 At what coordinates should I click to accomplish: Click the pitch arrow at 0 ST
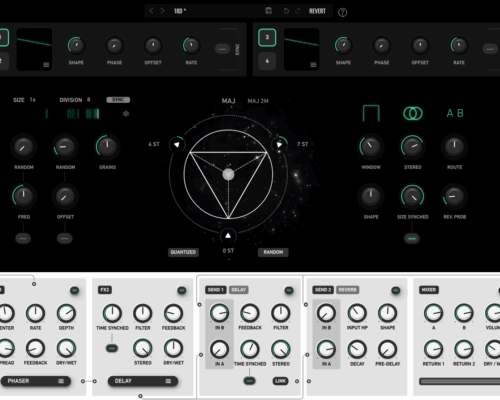(x=228, y=236)
